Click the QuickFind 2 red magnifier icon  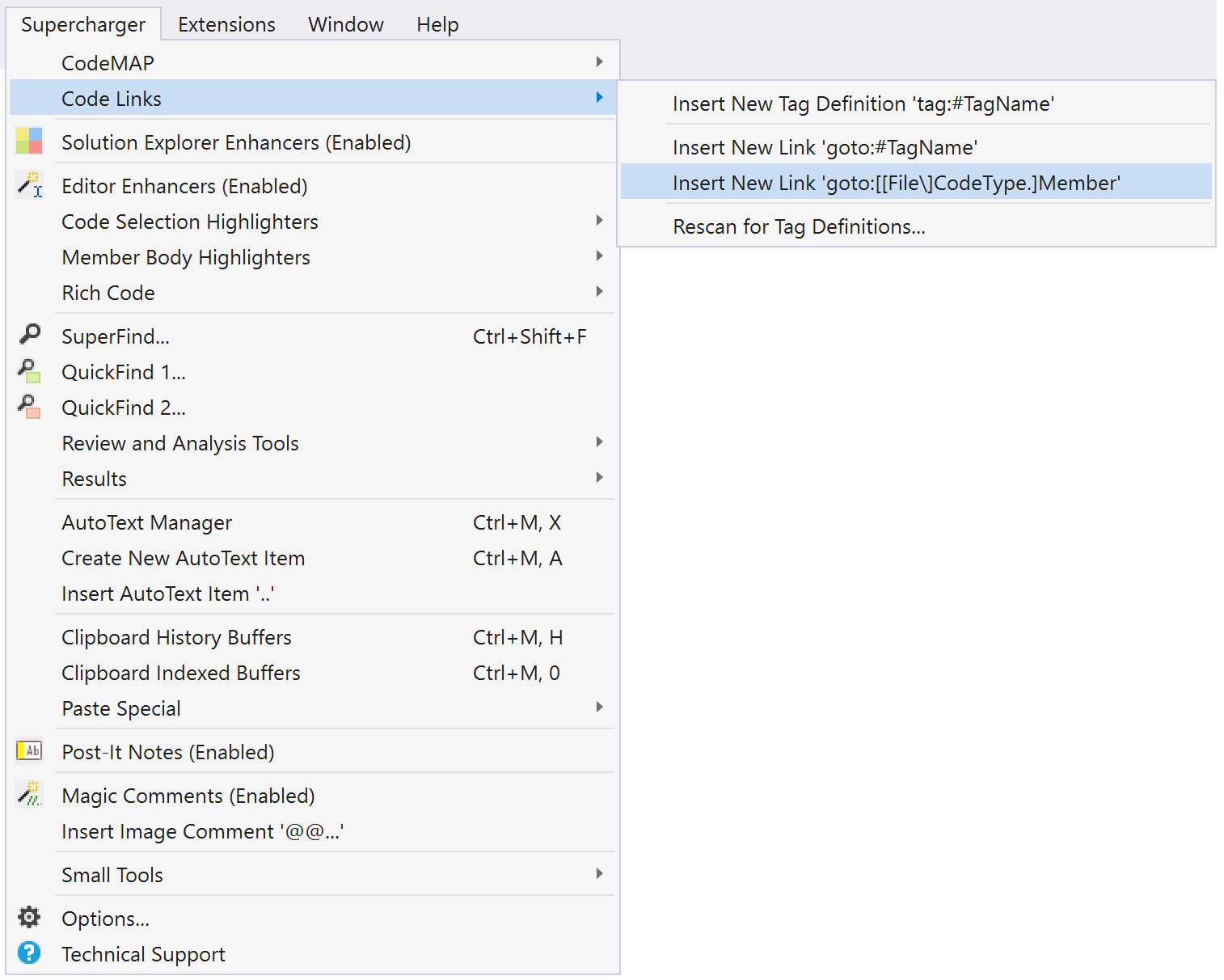tap(29, 406)
